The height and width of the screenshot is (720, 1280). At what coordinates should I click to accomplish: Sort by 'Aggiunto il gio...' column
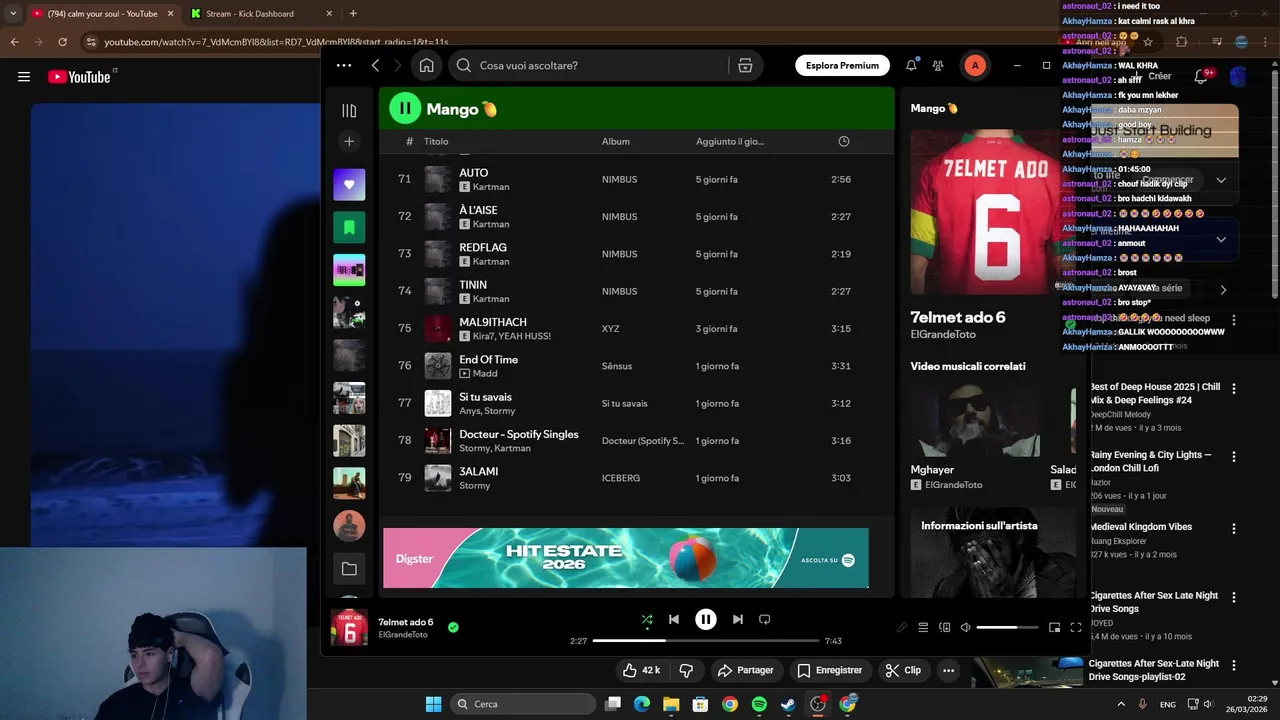[x=730, y=141]
